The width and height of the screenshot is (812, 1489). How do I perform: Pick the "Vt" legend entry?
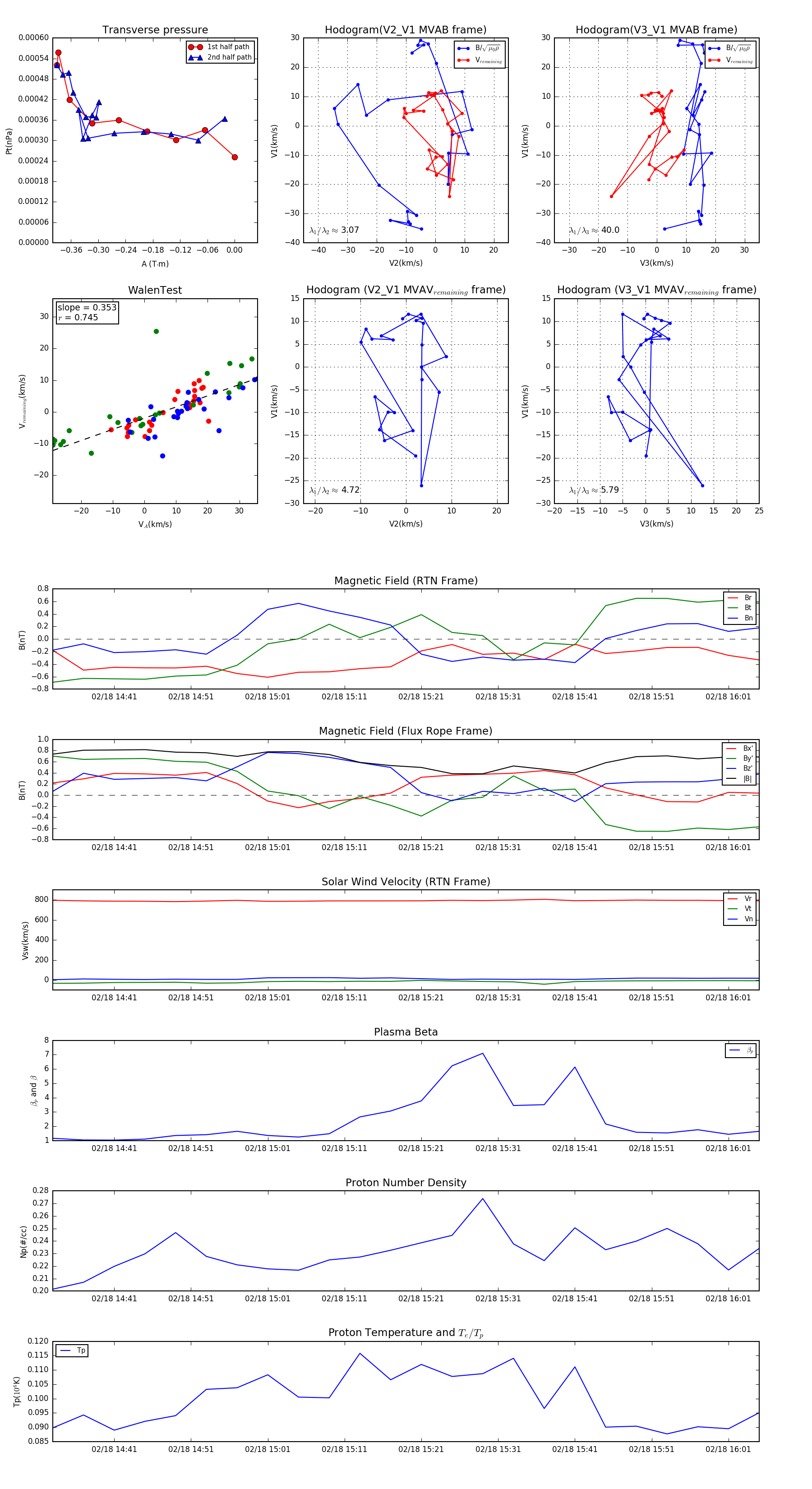tap(740, 909)
